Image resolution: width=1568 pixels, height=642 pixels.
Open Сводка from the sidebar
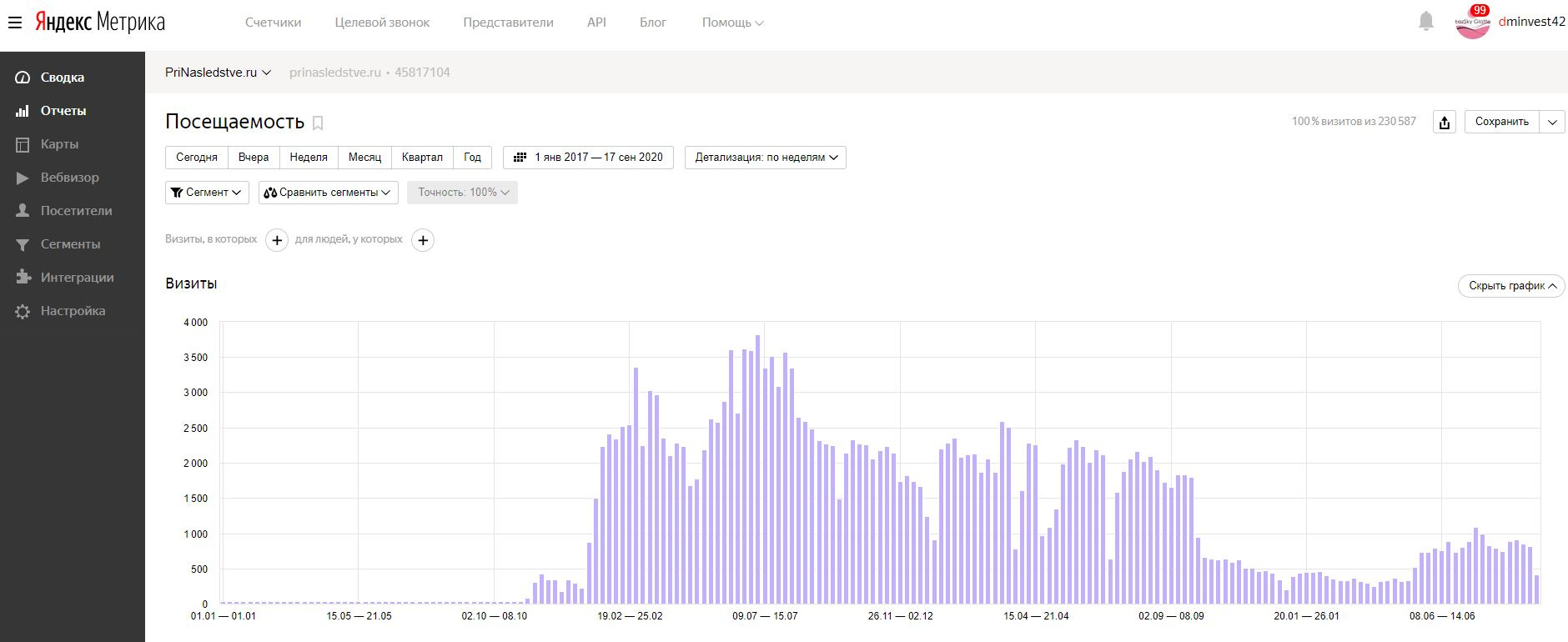[x=62, y=78]
